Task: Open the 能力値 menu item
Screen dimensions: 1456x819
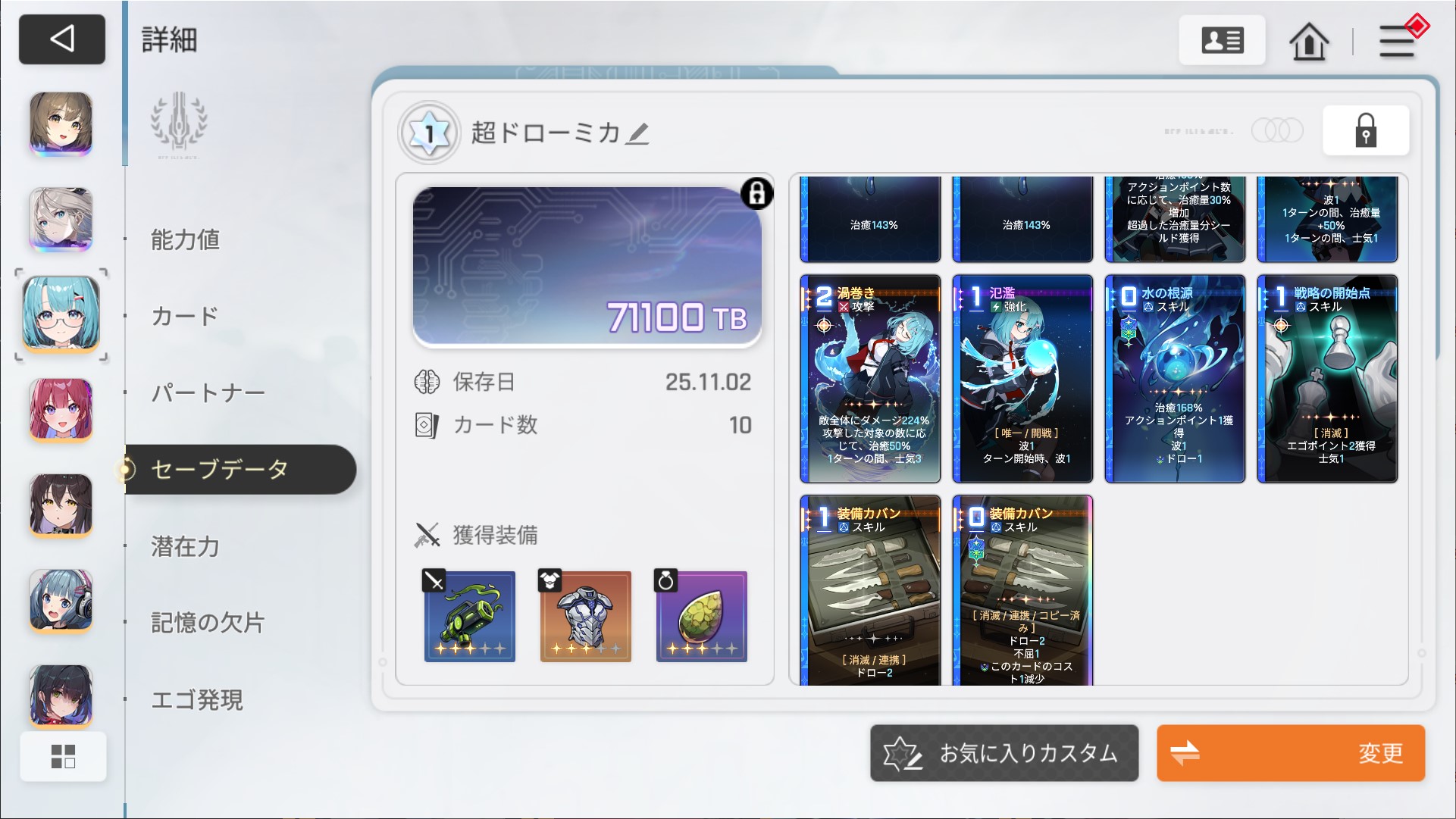Action: [x=186, y=239]
